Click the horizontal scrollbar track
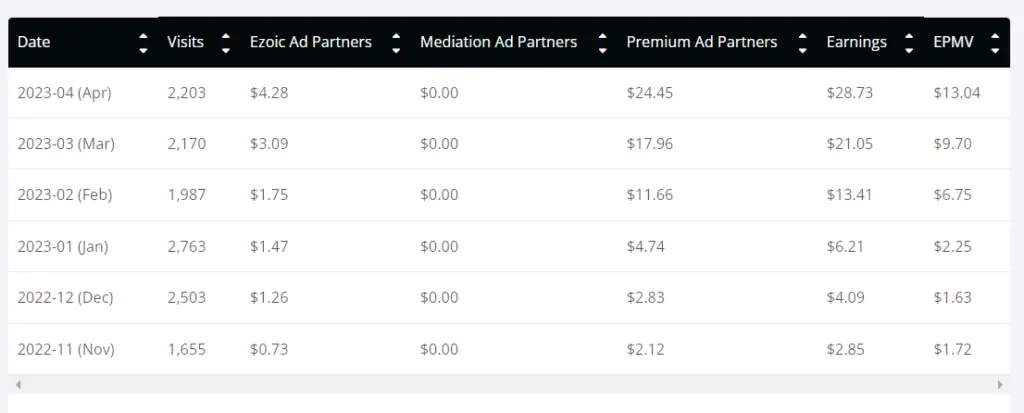 [x=509, y=385]
